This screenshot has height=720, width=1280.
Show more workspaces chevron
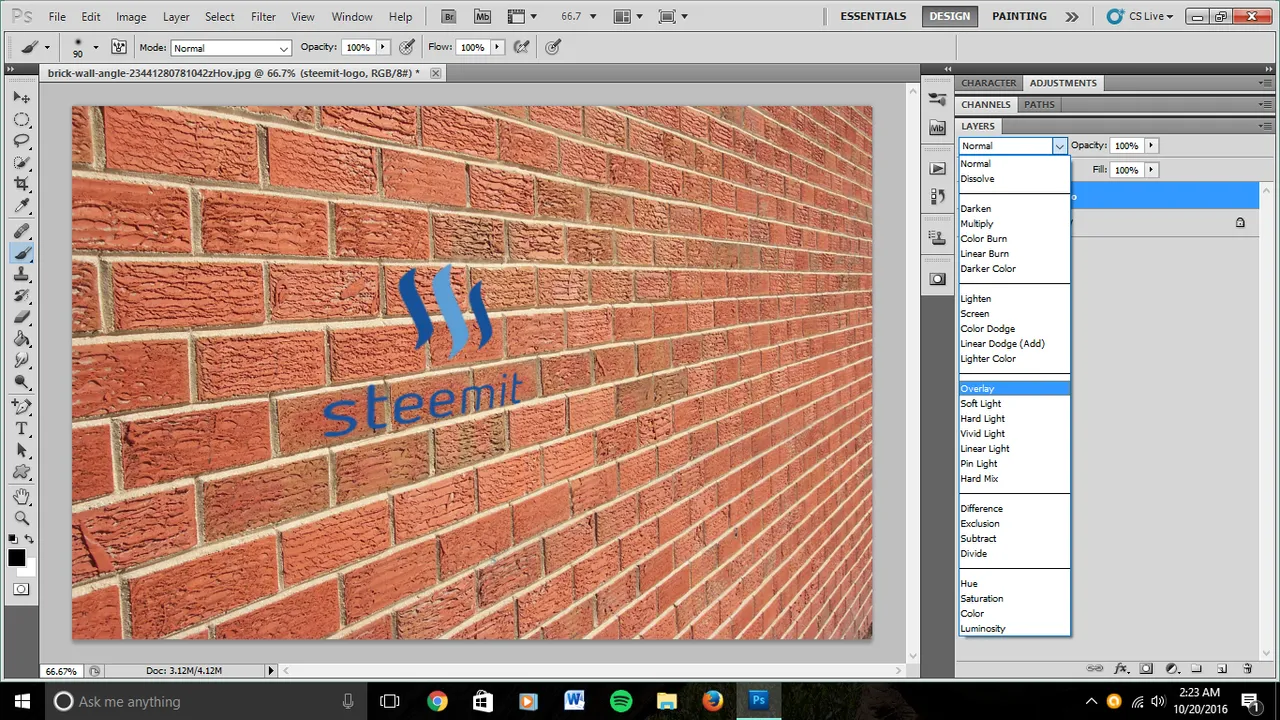[x=1072, y=17]
